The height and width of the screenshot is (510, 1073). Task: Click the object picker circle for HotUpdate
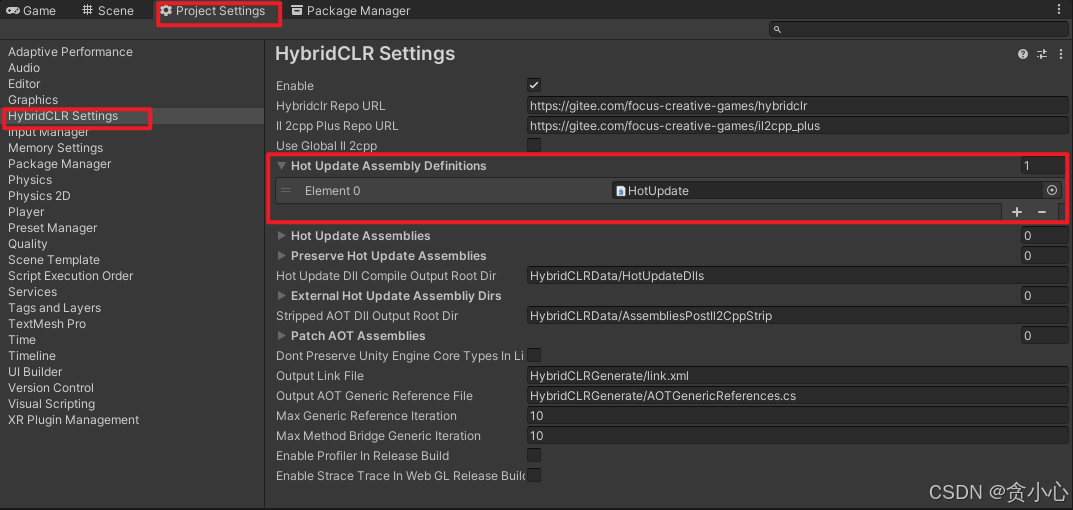point(1052,191)
